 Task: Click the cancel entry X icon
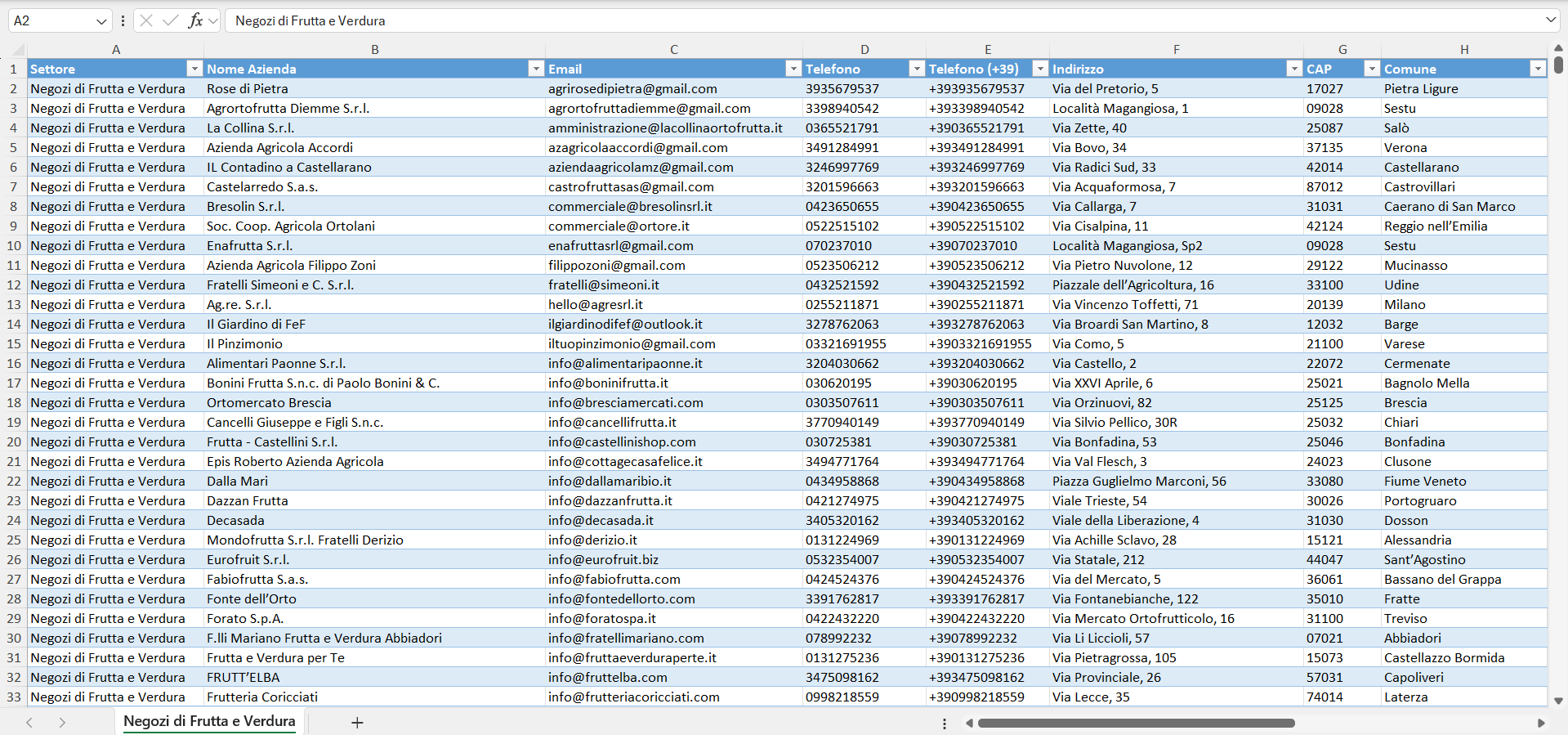click(x=146, y=20)
